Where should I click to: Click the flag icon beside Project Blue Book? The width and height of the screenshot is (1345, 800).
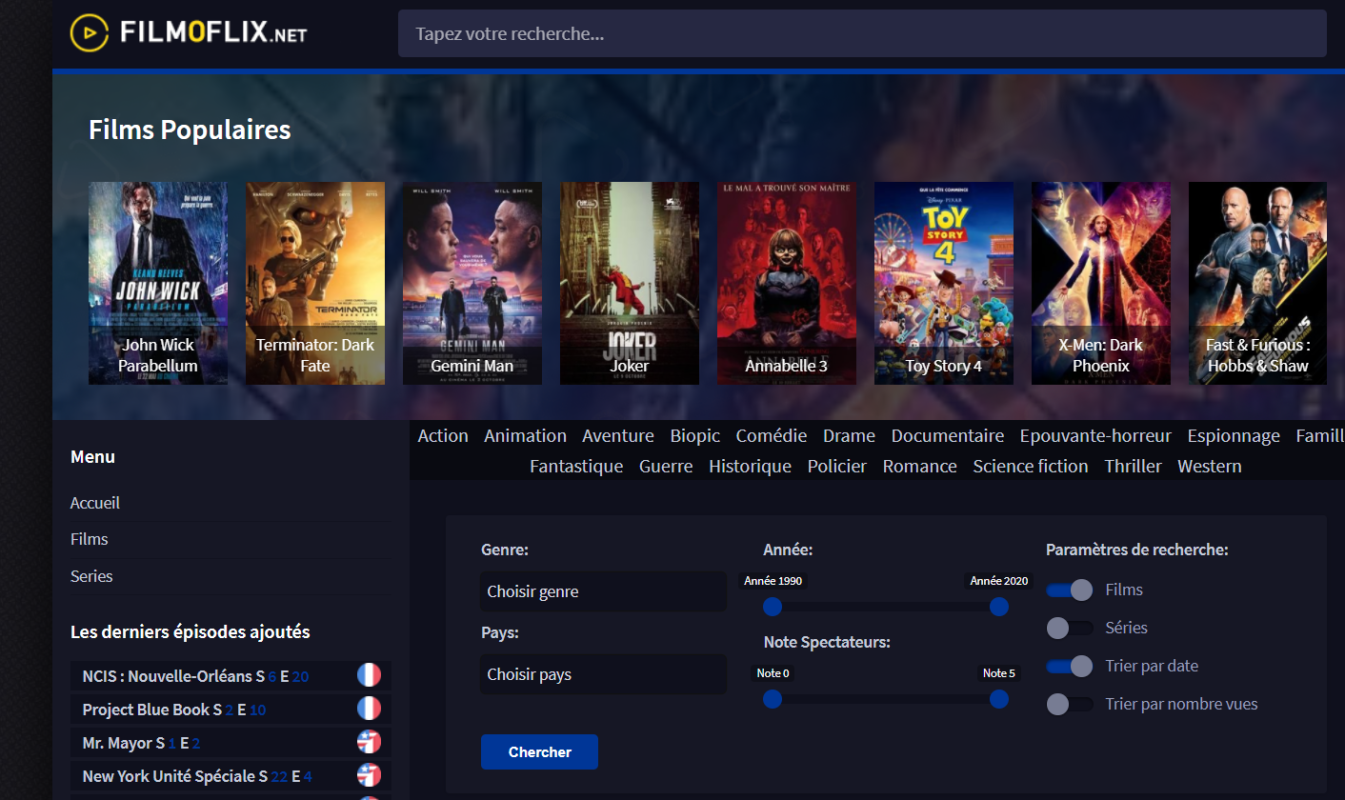[369, 709]
